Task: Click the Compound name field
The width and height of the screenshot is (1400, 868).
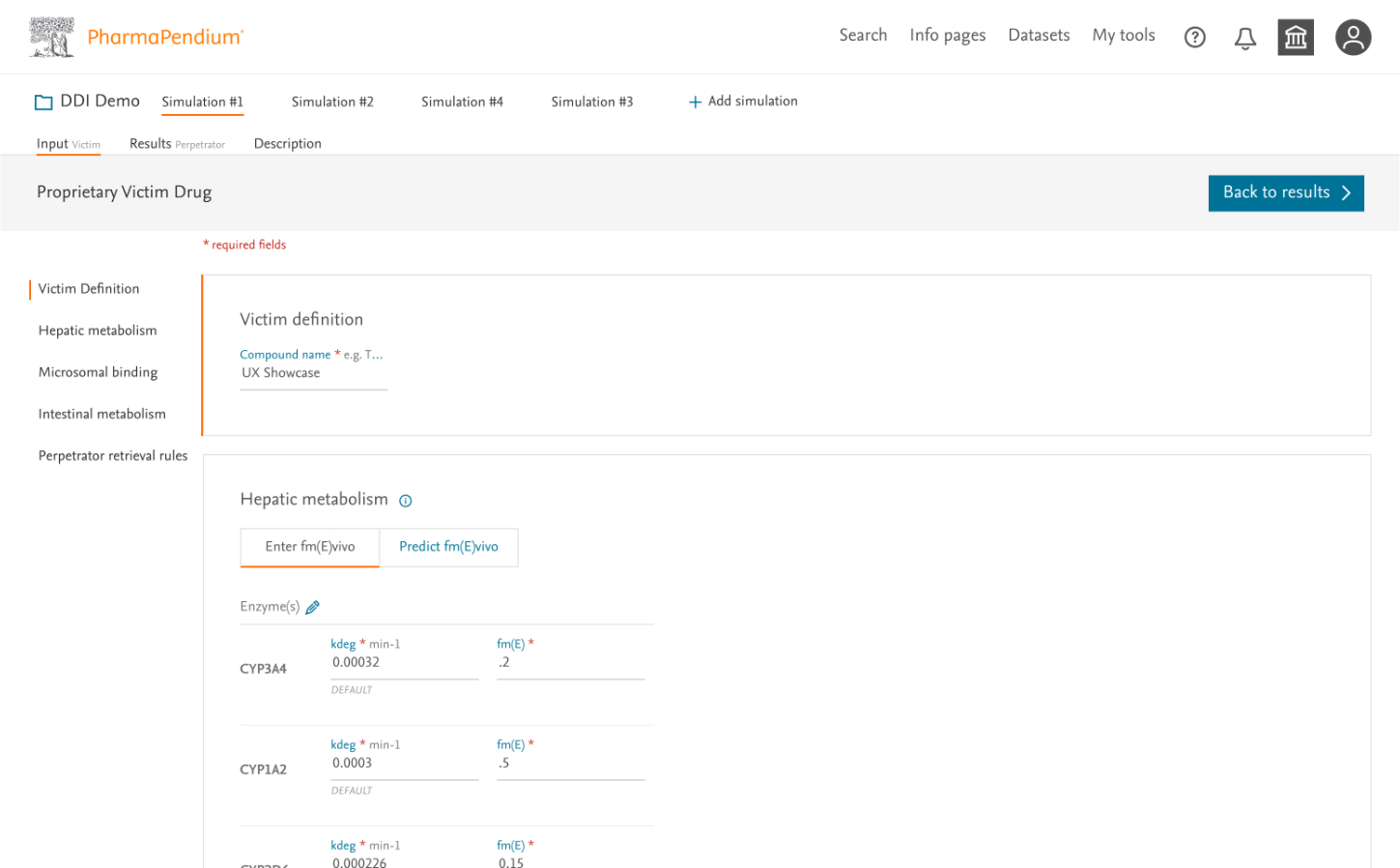Action: [314, 373]
